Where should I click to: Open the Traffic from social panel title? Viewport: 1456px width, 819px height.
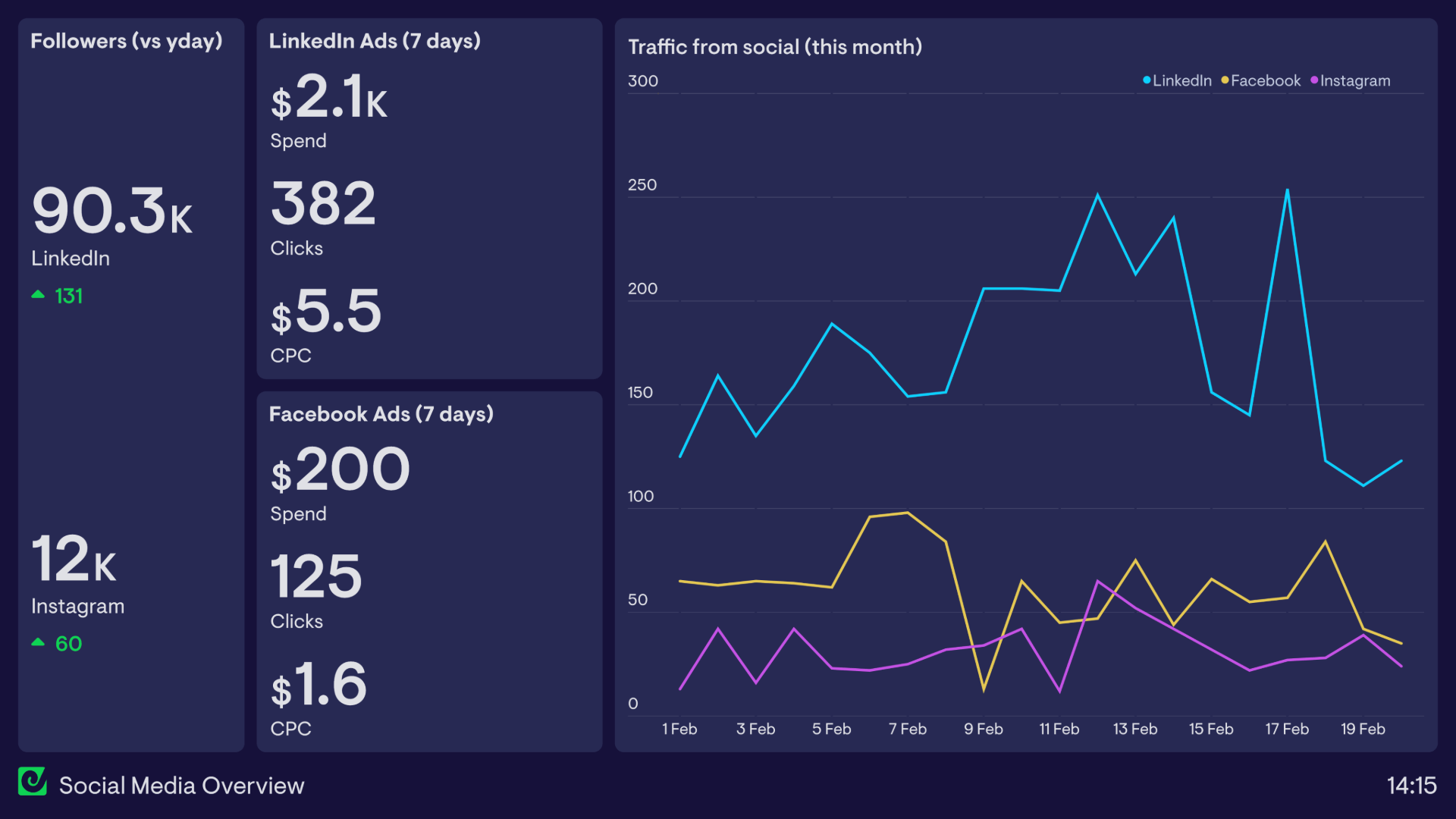point(775,46)
